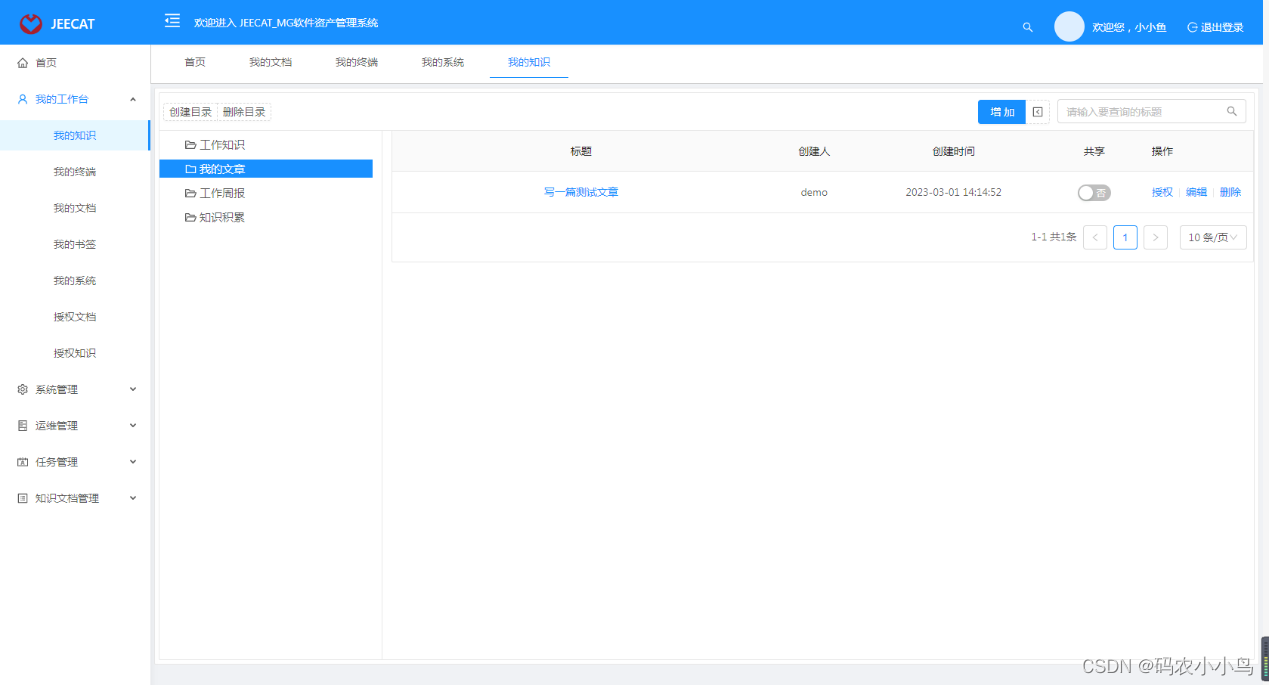Viewport: 1269px width, 685px height.
Task: Click the 任务管理 sidebar icon
Action: tap(22, 462)
